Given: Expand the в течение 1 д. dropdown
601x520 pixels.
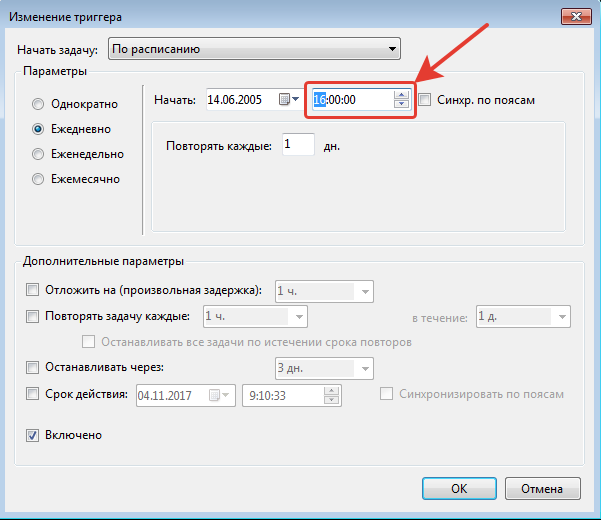Looking at the screenshot, I should click(x=523, y=317).
